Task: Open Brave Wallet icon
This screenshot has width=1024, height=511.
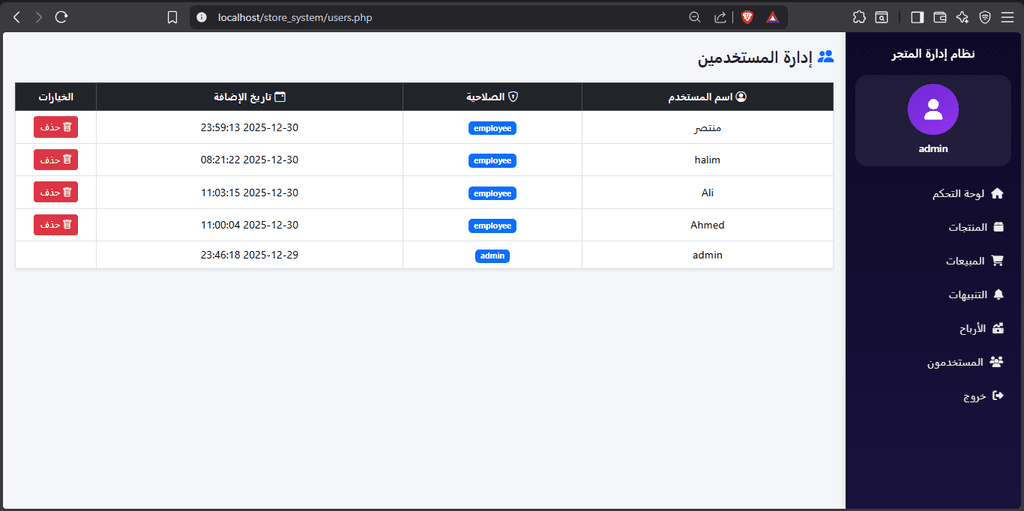Action: [x=940, y=18]
